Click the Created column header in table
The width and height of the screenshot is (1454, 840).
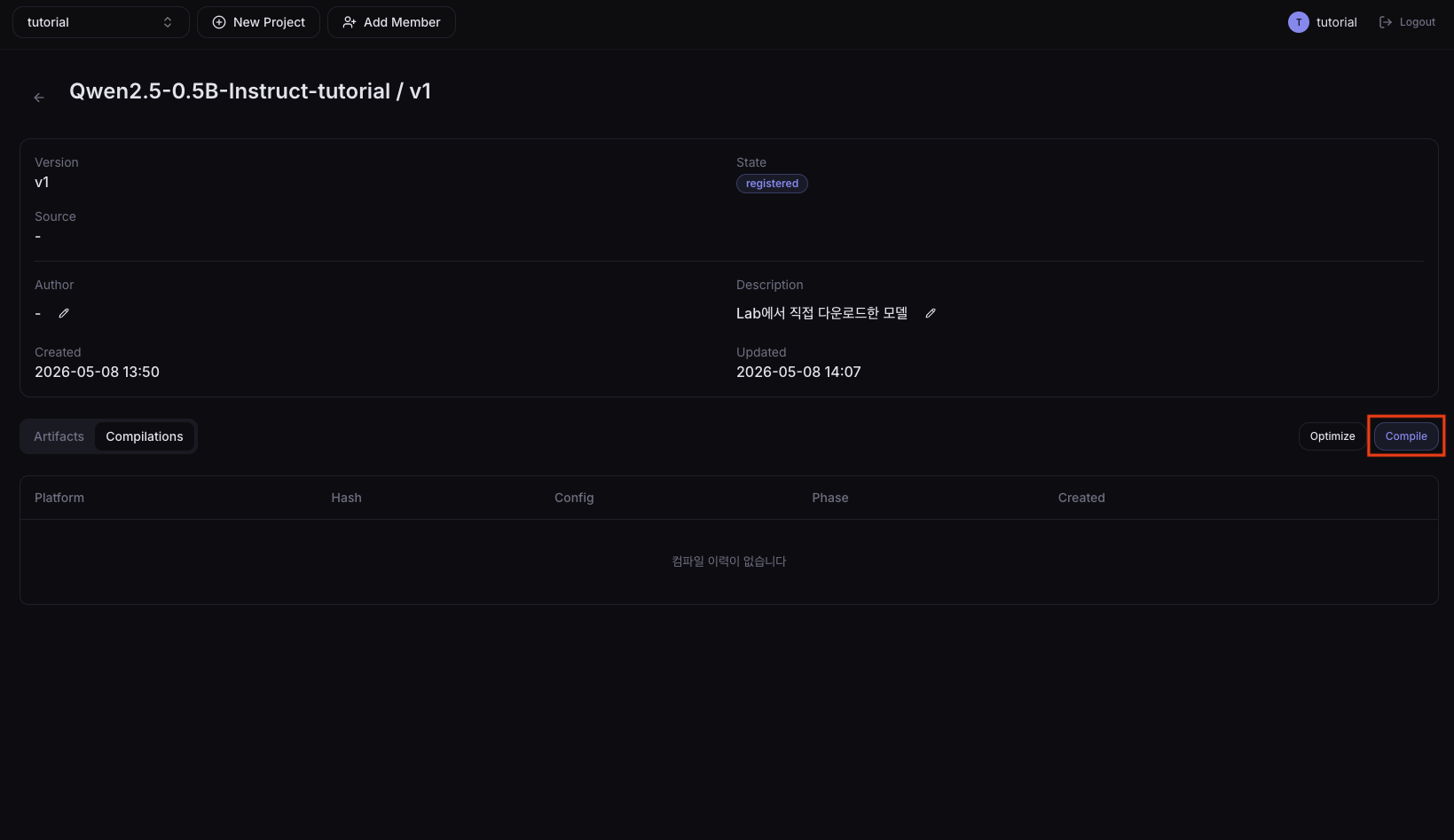pos(1081,498)
